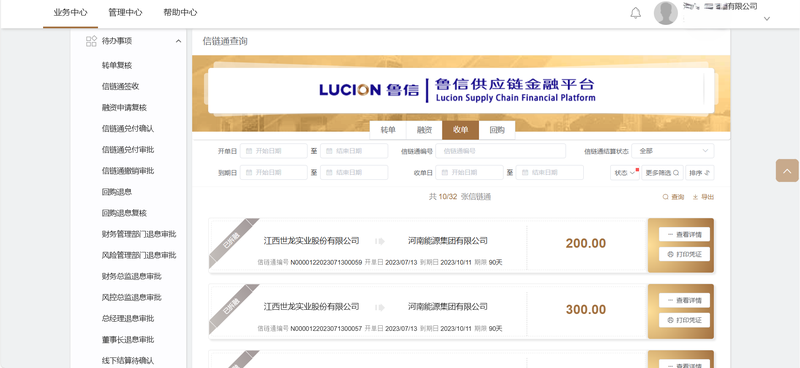Click the 到期日 end date field
The width and height of the screenshot is (800, 368).
click(354, 173)
